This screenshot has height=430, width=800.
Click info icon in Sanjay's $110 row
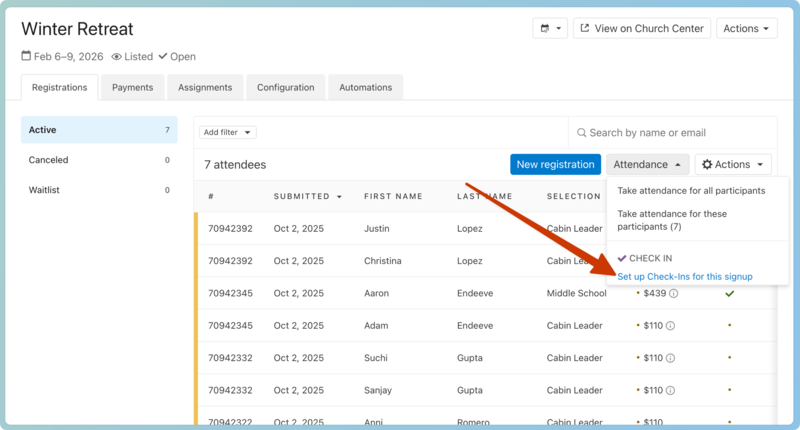670,390
